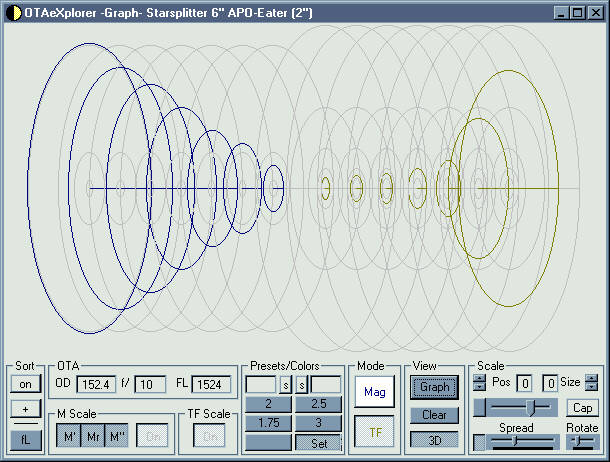Select the Graph view button
610x462 pixels.
tap(435, 387)
